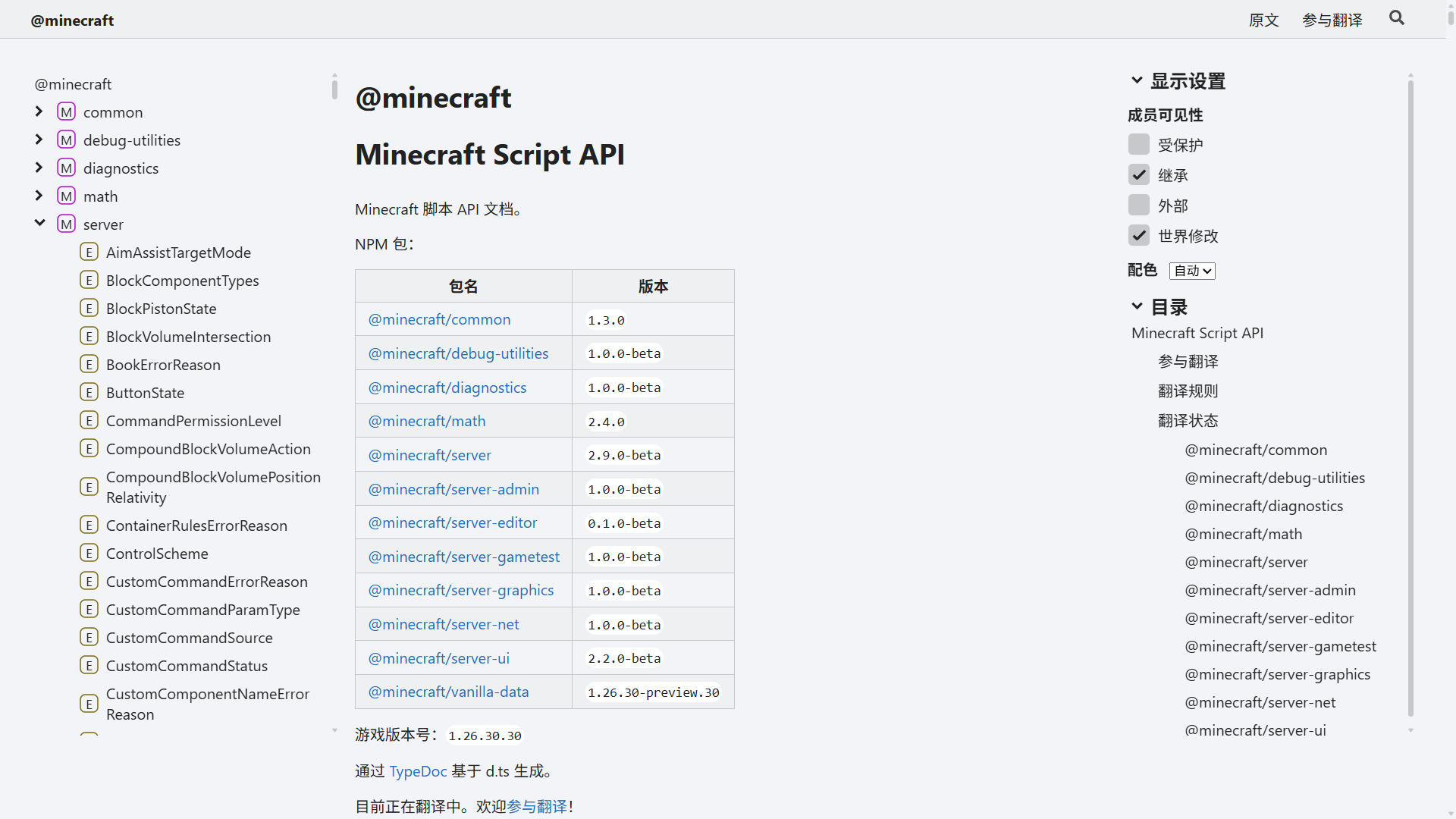
Task: Click the module icon beside diagnostics
Action: point(67,168)
